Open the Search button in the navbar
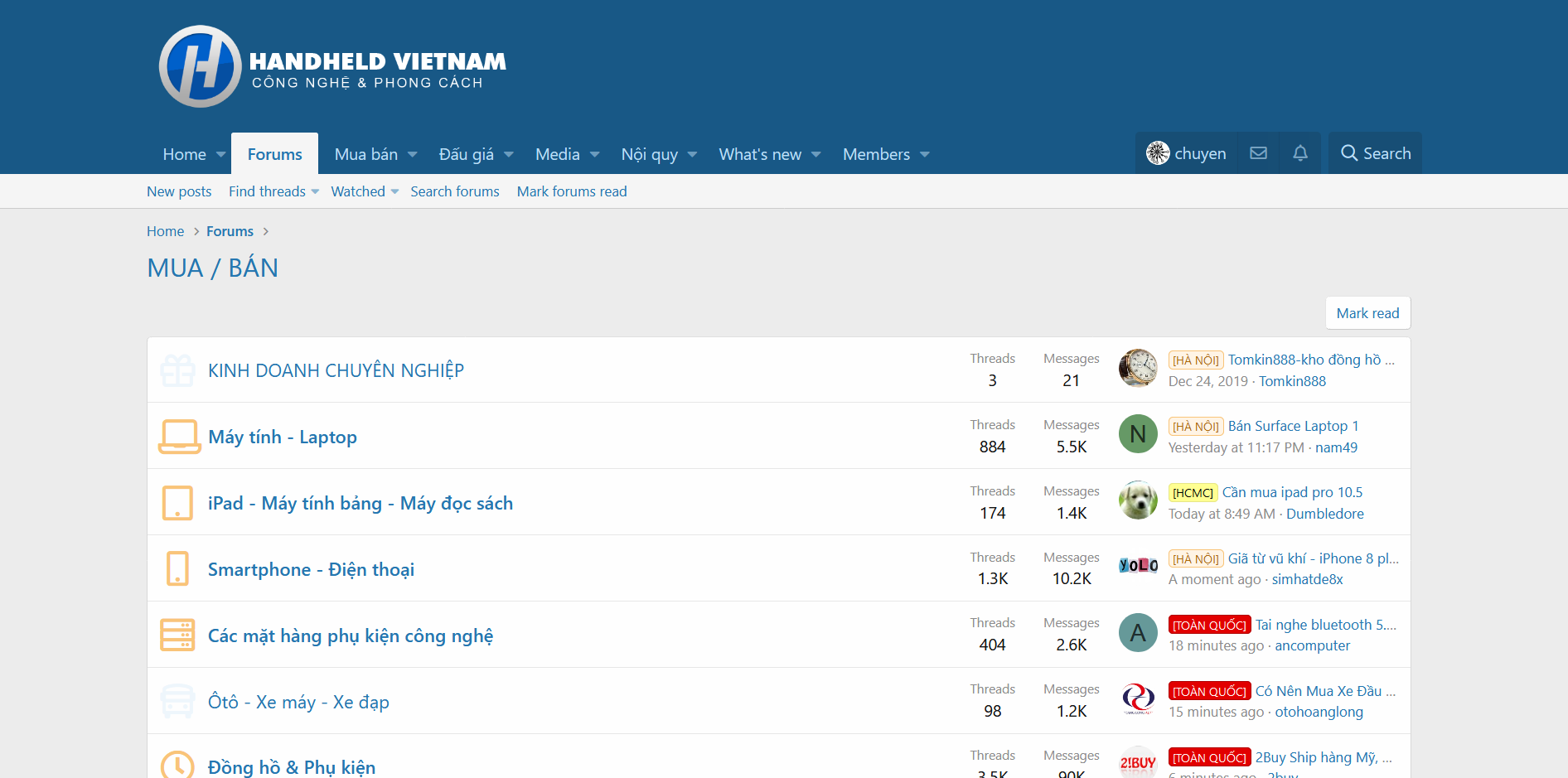1568x778 pixels. (x=1375, y=153)
